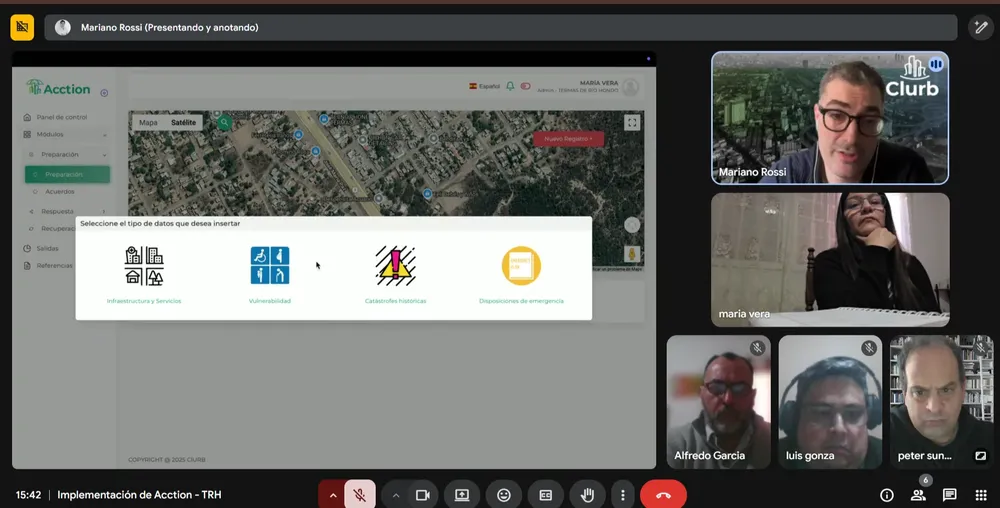1000x508 pixels.
Task: Pick the Catástrofes históricas warning icon
Action: coord(395,266)
